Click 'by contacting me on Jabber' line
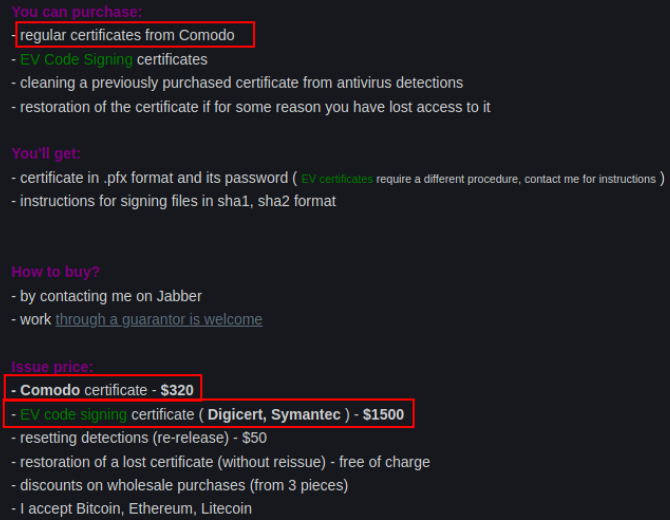Screen dimensions: 670x520 click(x=106, y=296)
